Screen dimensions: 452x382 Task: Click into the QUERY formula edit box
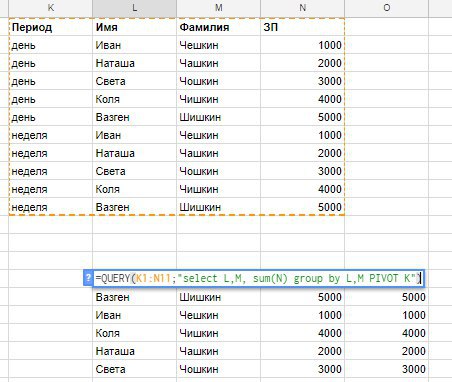(x=258, y=278)
